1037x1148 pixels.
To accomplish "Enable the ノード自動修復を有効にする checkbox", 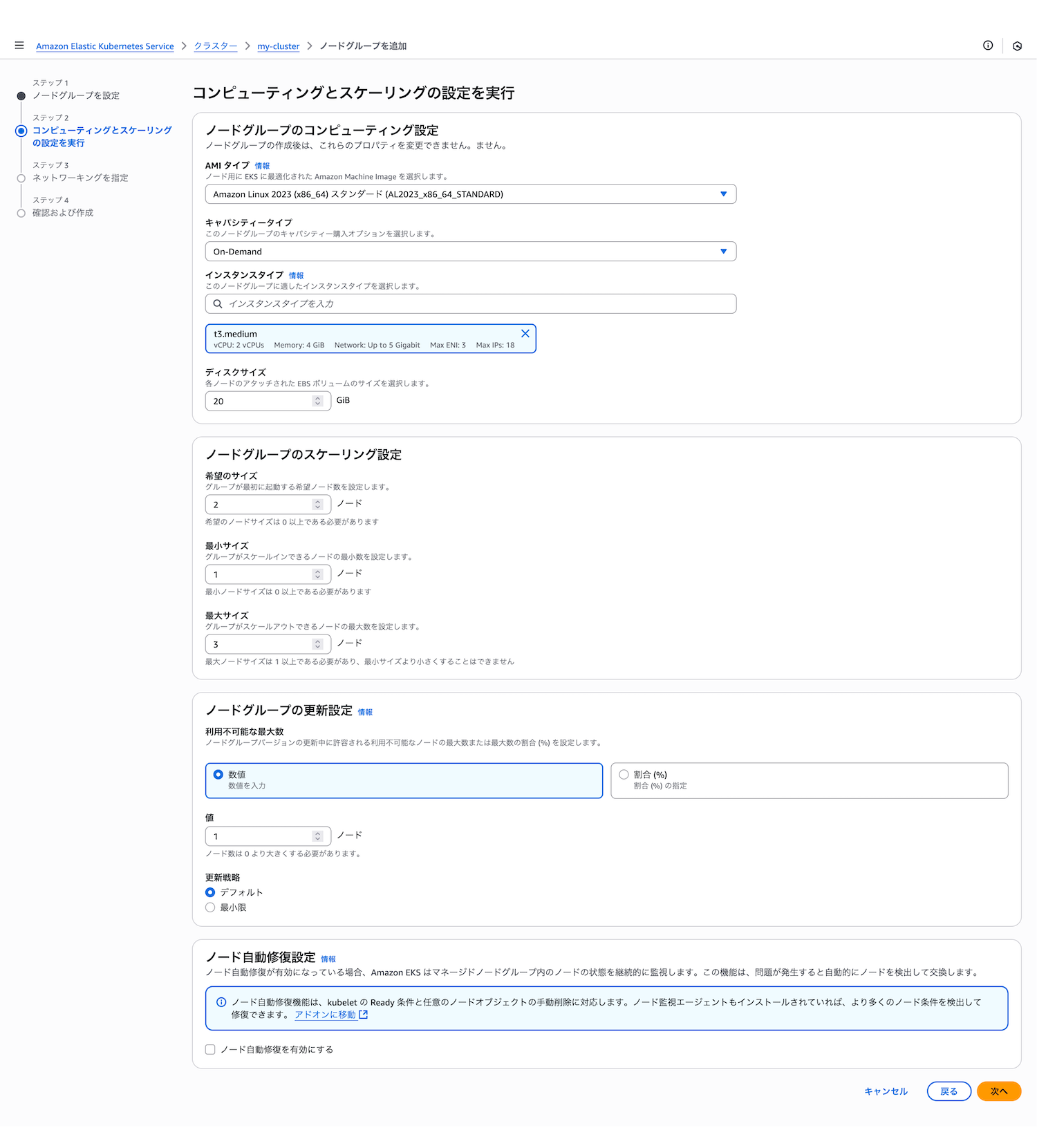I will [x=210, y=1049].
